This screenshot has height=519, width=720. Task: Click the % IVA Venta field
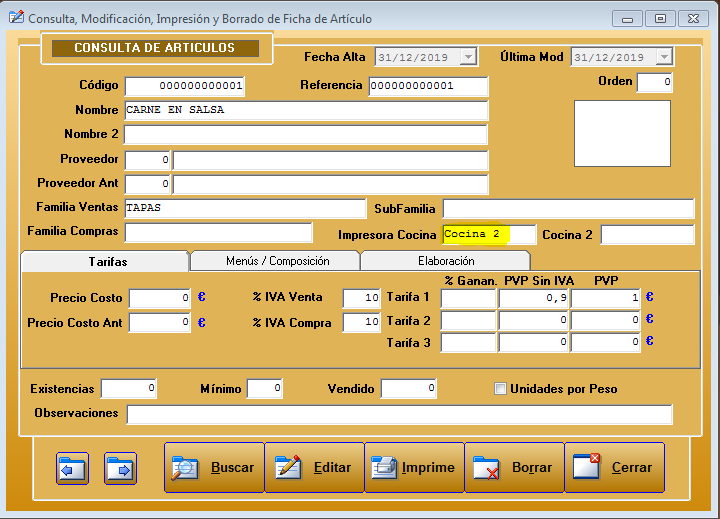tap(361, 298)
